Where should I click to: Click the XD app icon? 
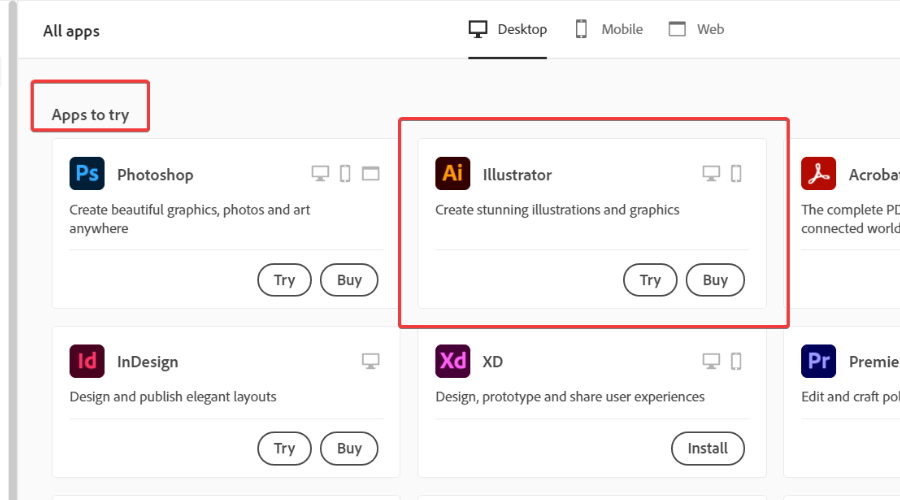pos(452,361)
